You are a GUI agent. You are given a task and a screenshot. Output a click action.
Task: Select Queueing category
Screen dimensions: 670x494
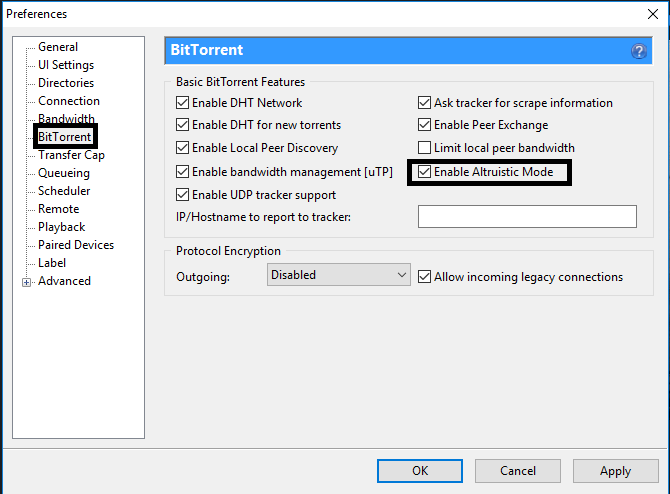tap(64, 173)
